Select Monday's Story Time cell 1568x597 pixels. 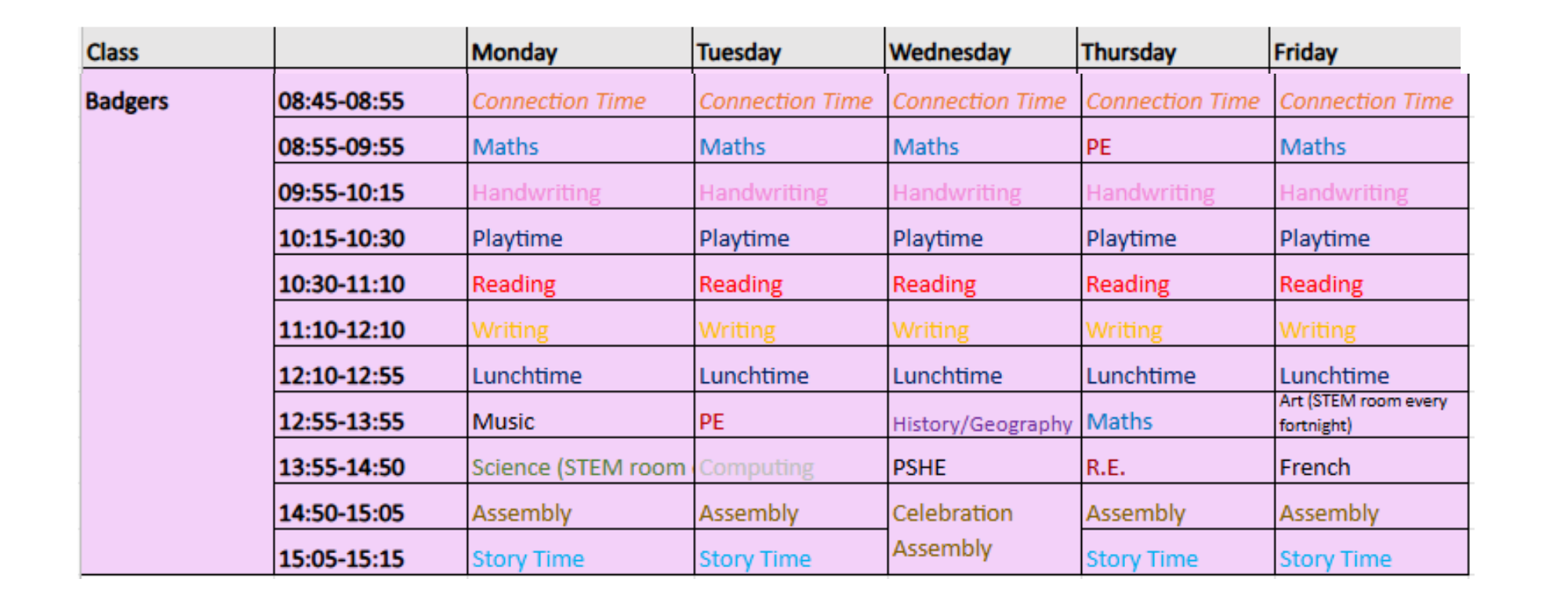pyautogui.click(x=580, y=552)
